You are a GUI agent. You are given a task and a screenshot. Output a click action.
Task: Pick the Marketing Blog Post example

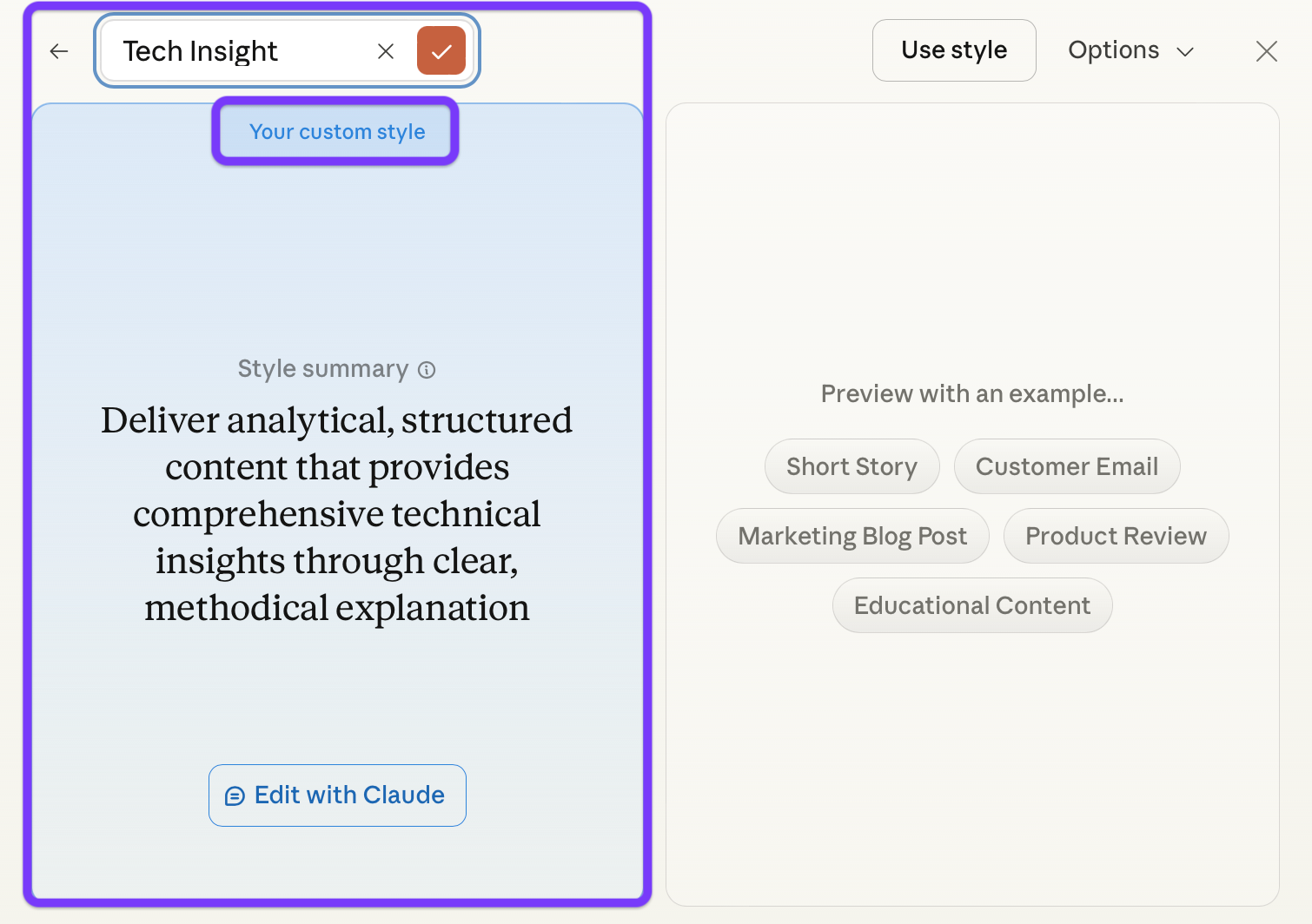tap(851, 536)
